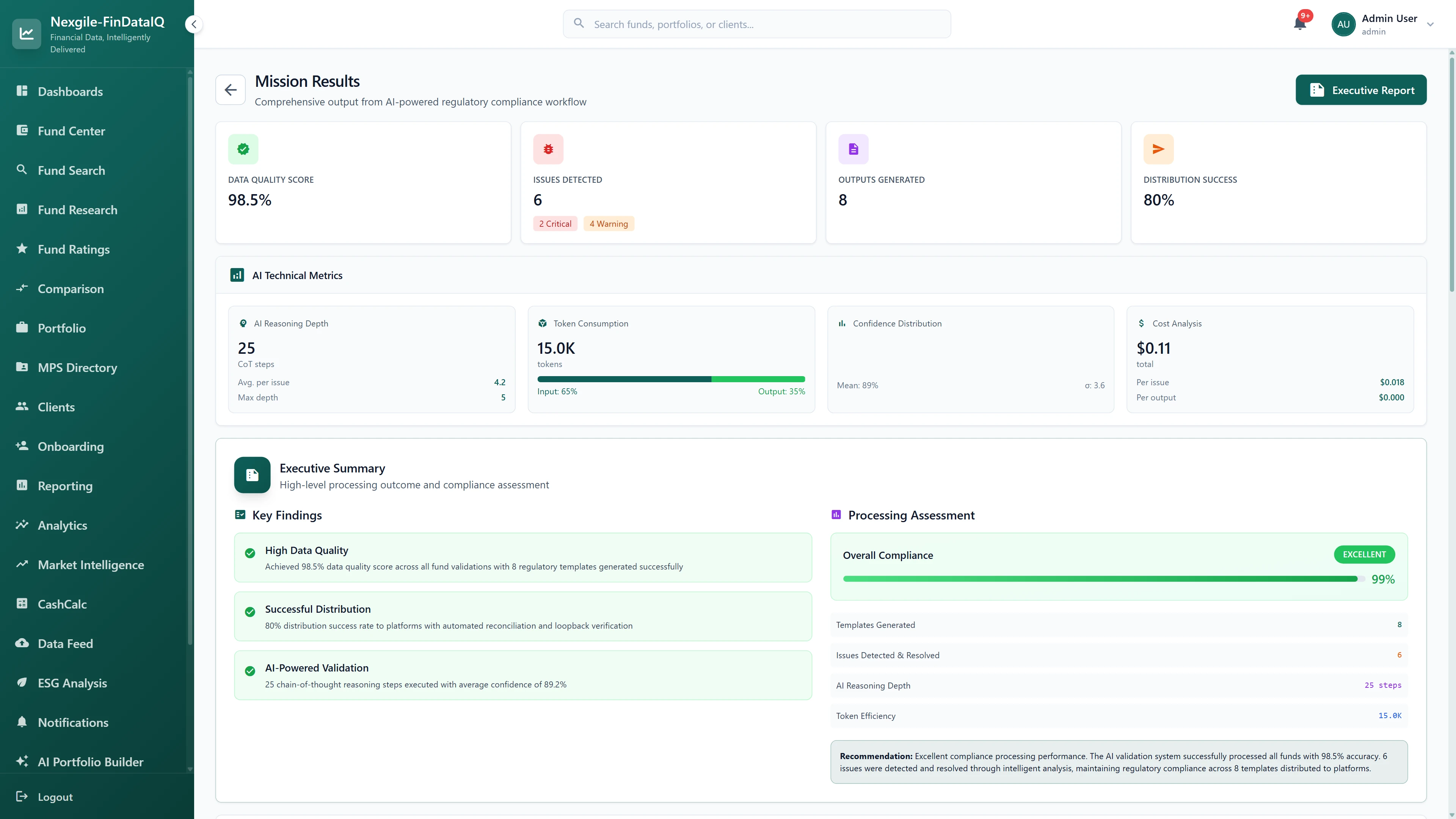Image resolution: width=1456 pixels, height=819 pixels.
Task: Click the CashCalc calculator icon
Action: 22,604
